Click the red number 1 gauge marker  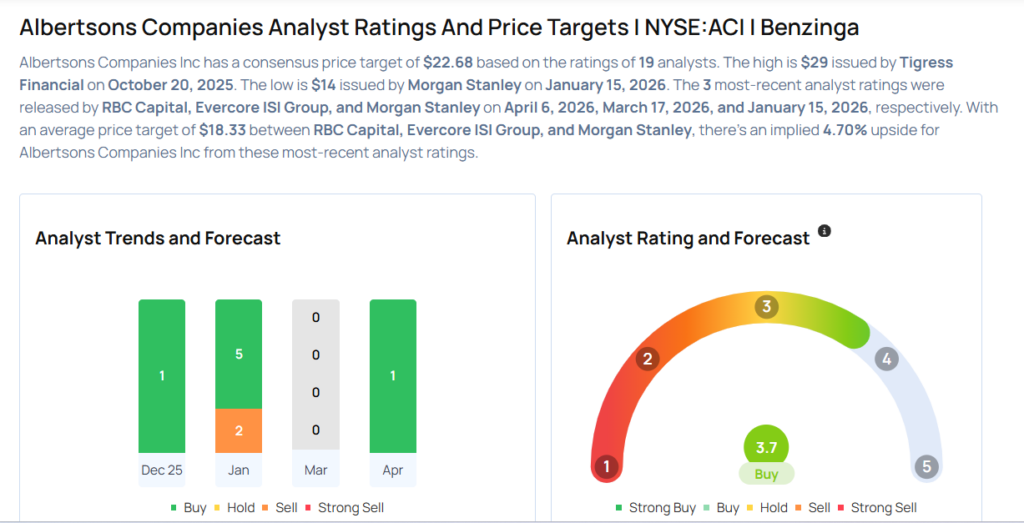pyautogui.click(x=605, y=466)
